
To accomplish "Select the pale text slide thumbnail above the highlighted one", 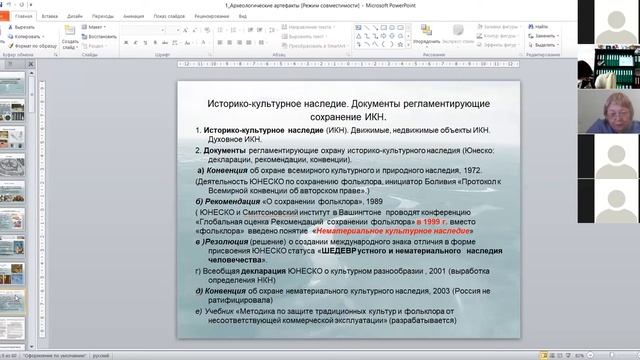I will [12, 274].
